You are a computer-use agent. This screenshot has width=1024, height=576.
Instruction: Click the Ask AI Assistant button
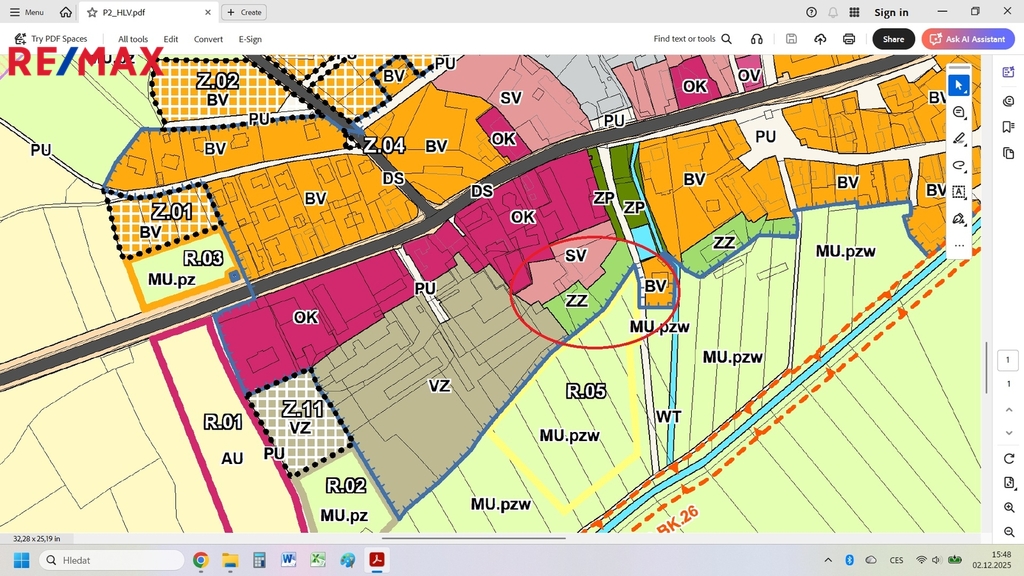(x=968, y=39)
